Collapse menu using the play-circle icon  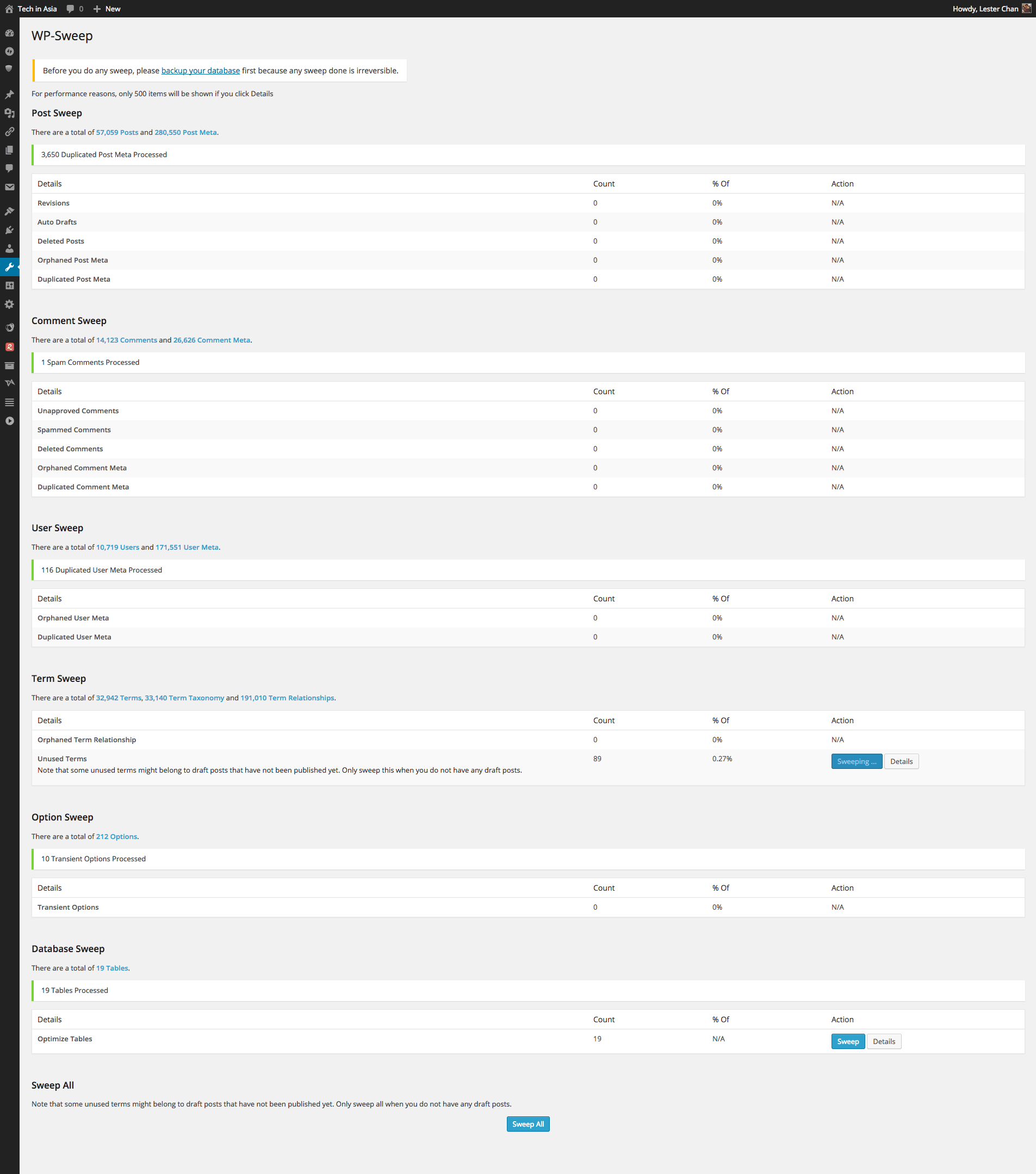[x=9, y=421]
